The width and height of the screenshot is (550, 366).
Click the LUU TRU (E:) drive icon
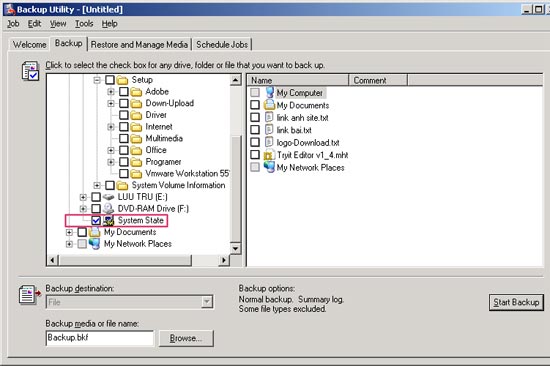[108, 197]
